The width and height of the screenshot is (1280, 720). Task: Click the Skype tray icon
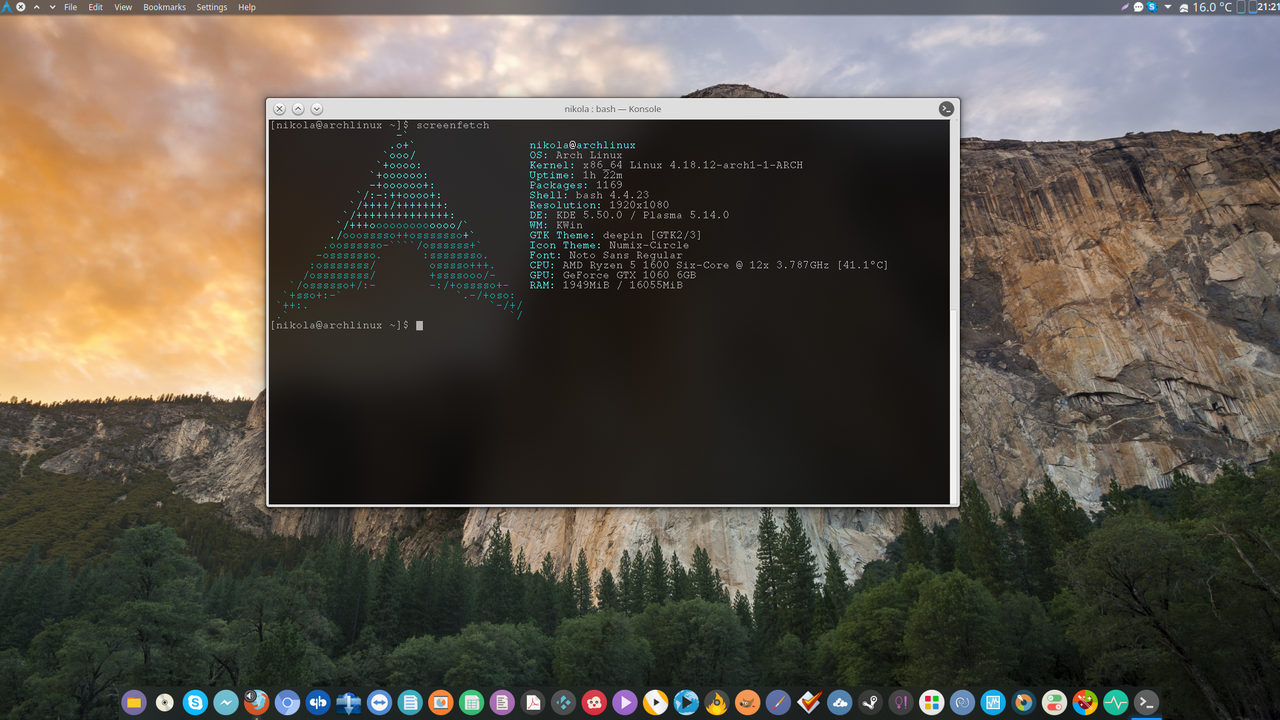pyautogui.click(x=1152, y=7)
